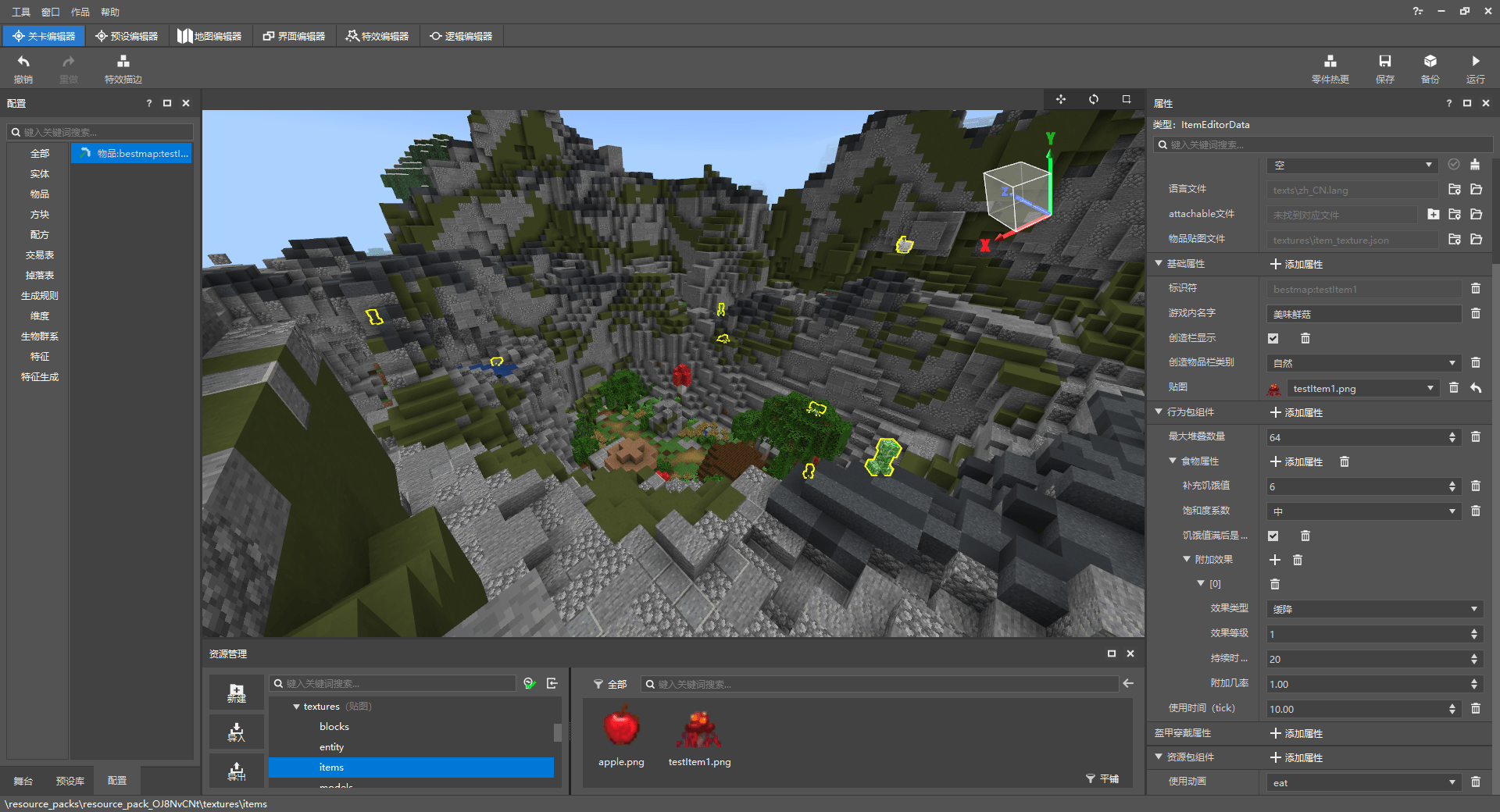This screenshot has height=812, width=1500.
Task: Switch to 界面编辑器 tab
Action: 295,36
